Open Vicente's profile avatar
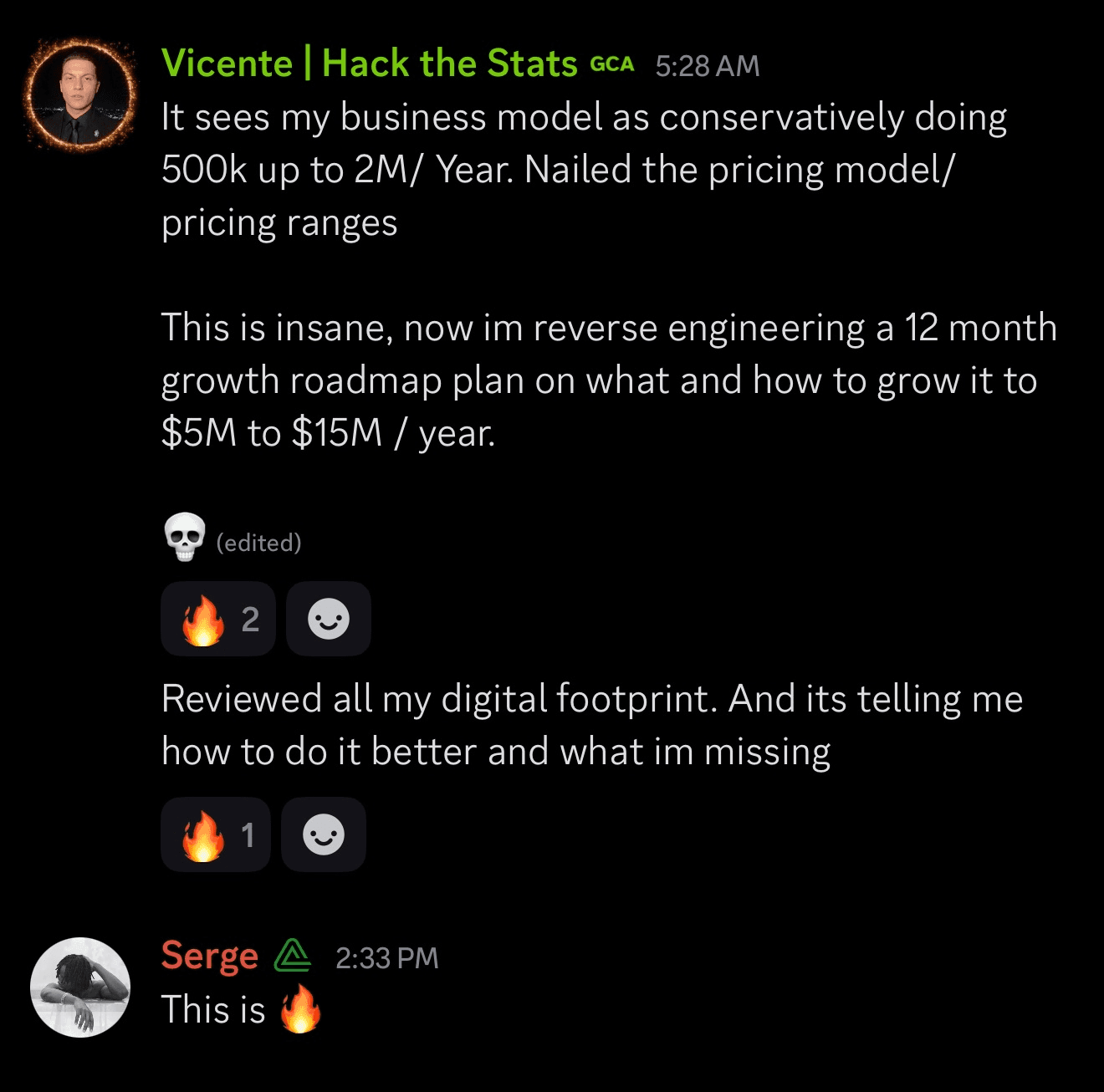The image size is (1104, 1092). pyautogui.click(x=80, y=94)
